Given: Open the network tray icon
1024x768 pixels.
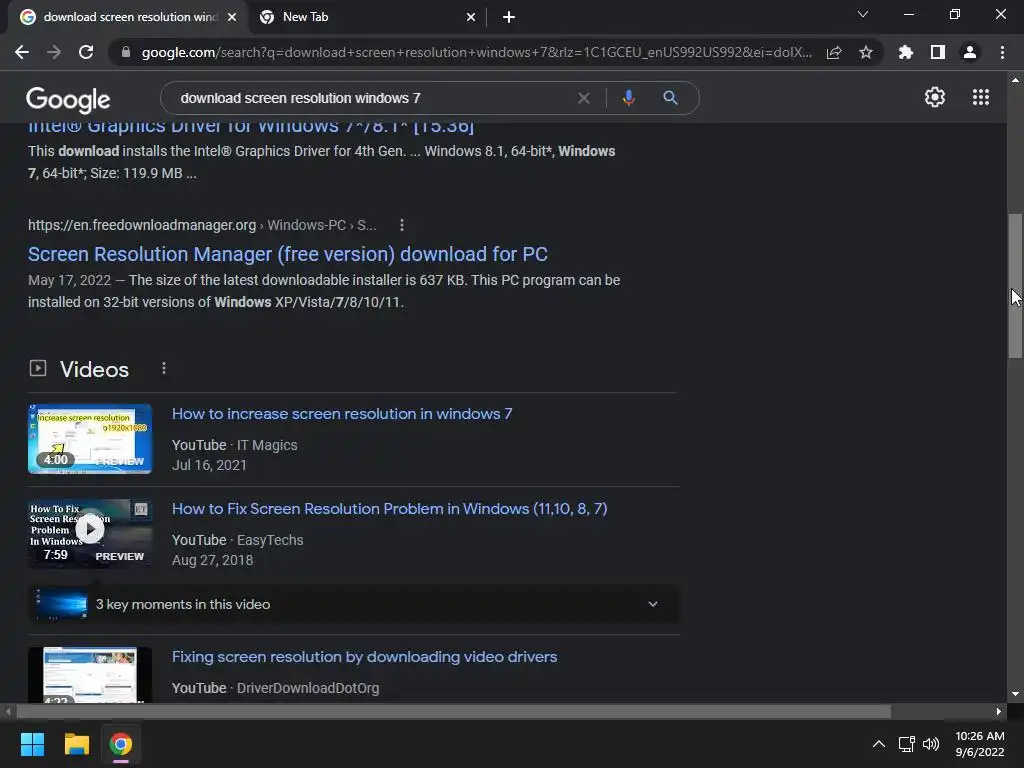Looking at the screenshot, I should 906,744.
